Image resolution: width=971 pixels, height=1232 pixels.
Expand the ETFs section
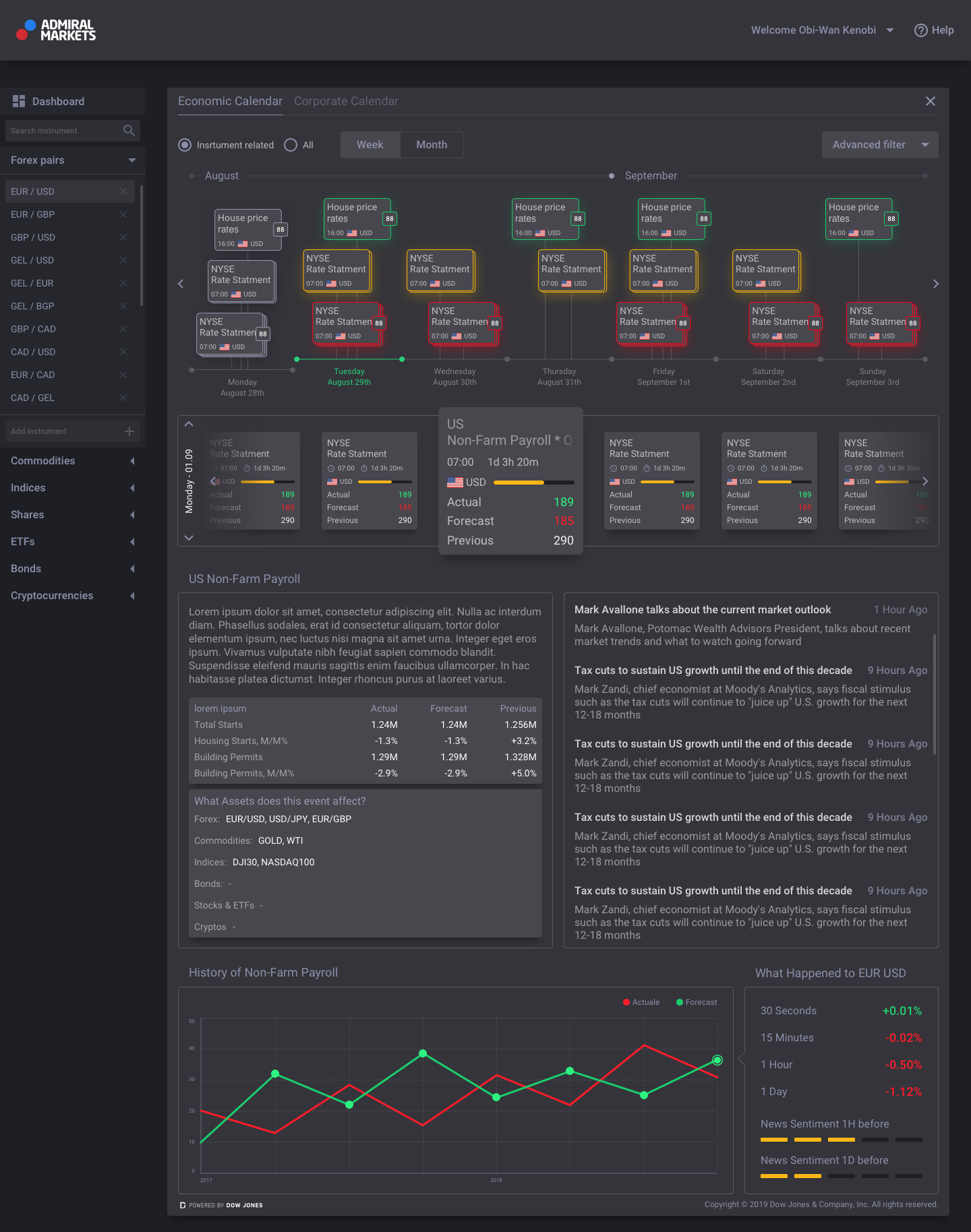132,542
